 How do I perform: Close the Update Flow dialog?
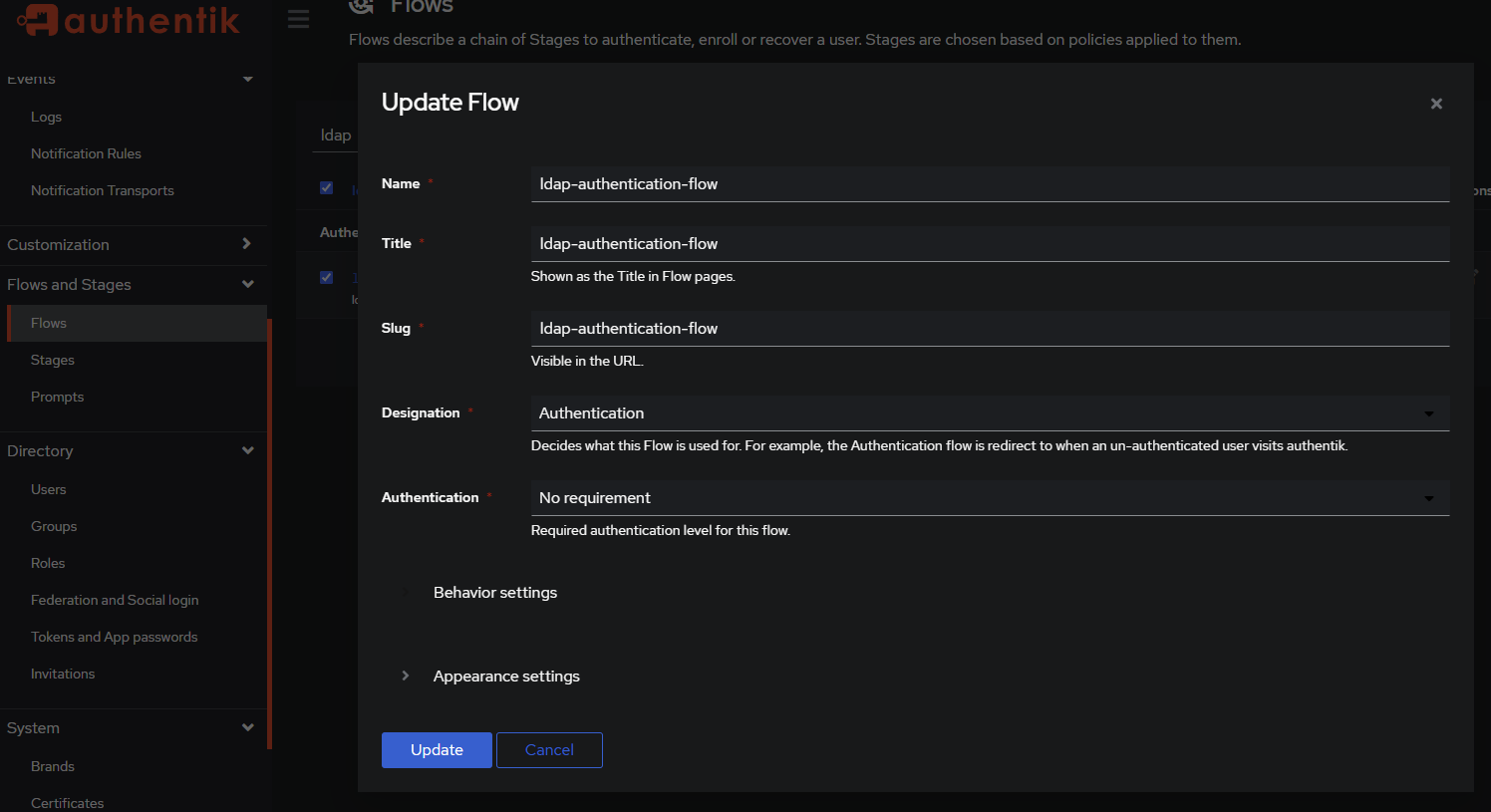[1436, 104]
